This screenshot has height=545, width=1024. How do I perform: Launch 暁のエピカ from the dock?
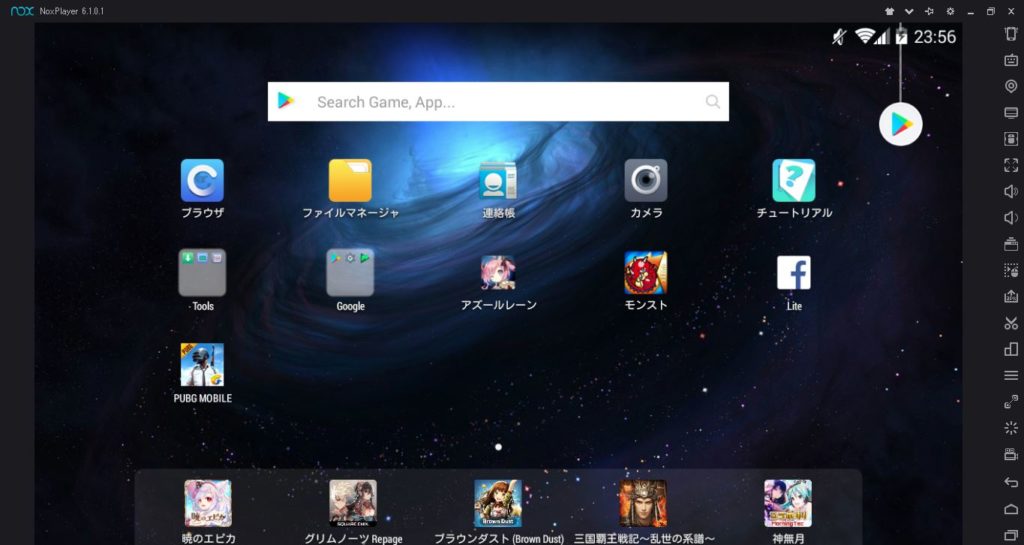pos(208,503)
